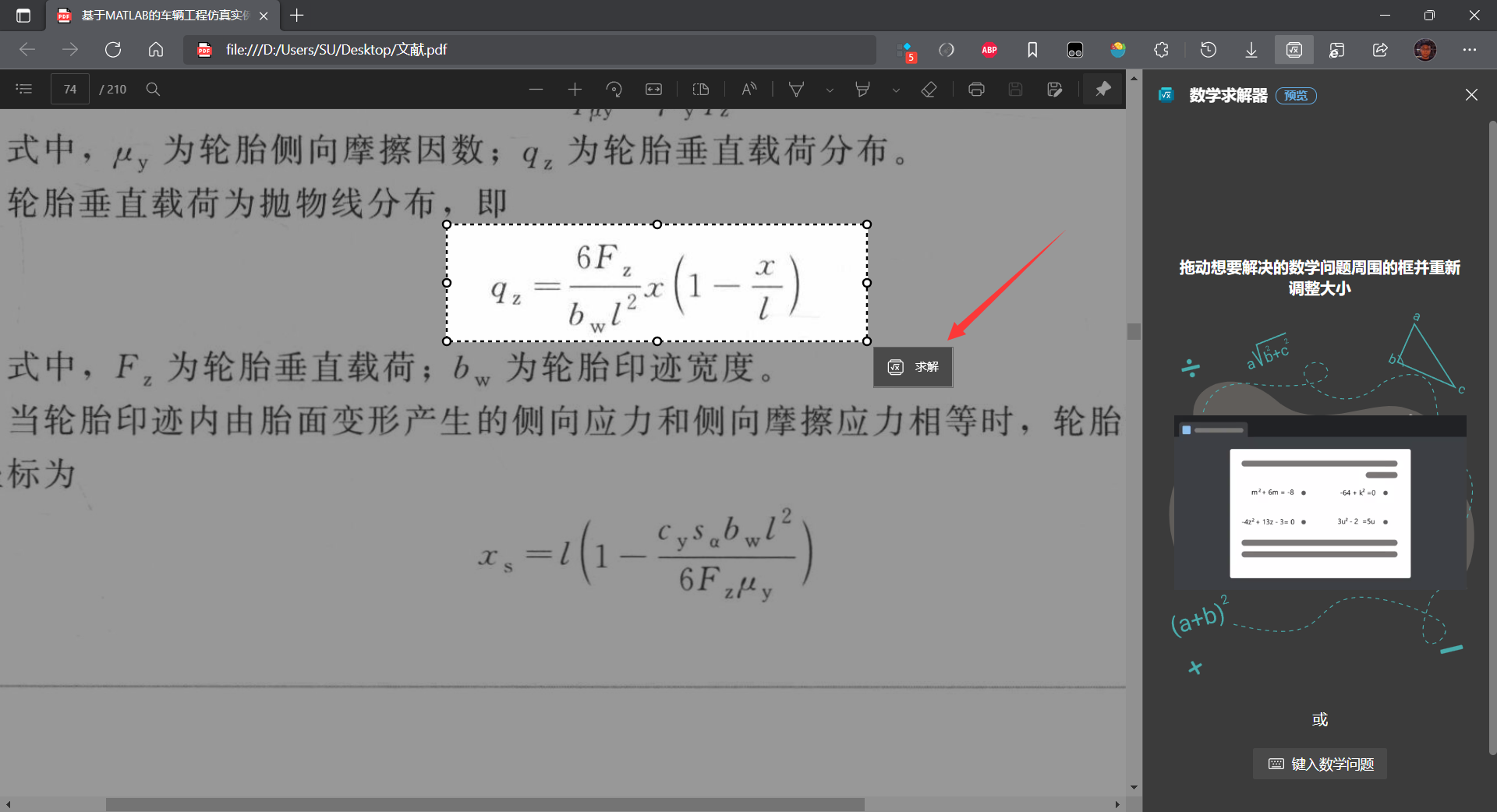1497x812 pixels.
Task: Click 键入数学问题 to type a math problem
Action: point(1318,764)
